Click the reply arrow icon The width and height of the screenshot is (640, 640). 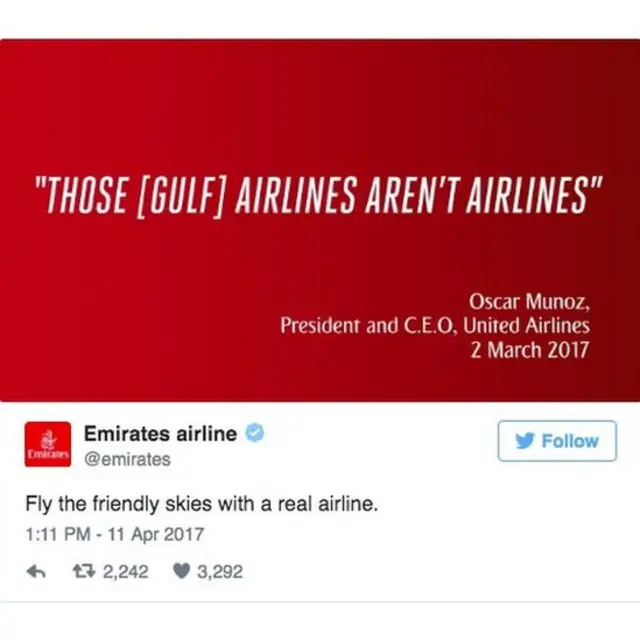tap(37, 572)
